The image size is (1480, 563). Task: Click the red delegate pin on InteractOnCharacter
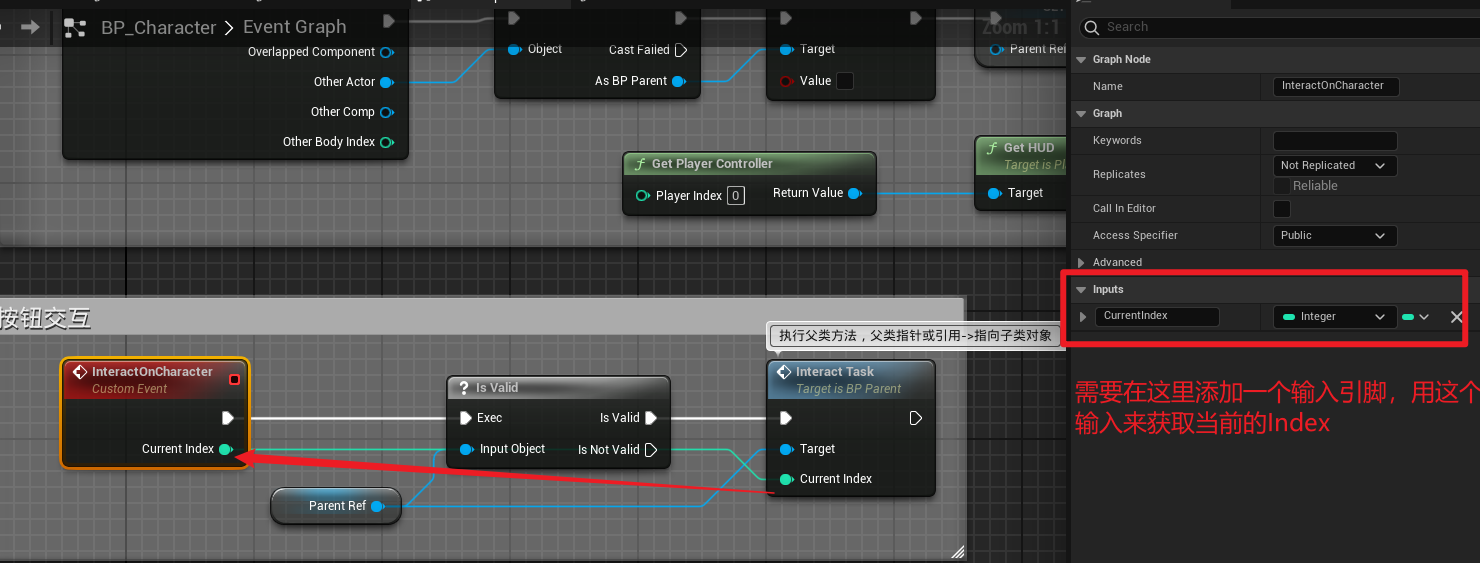click(x=234, y=379)
